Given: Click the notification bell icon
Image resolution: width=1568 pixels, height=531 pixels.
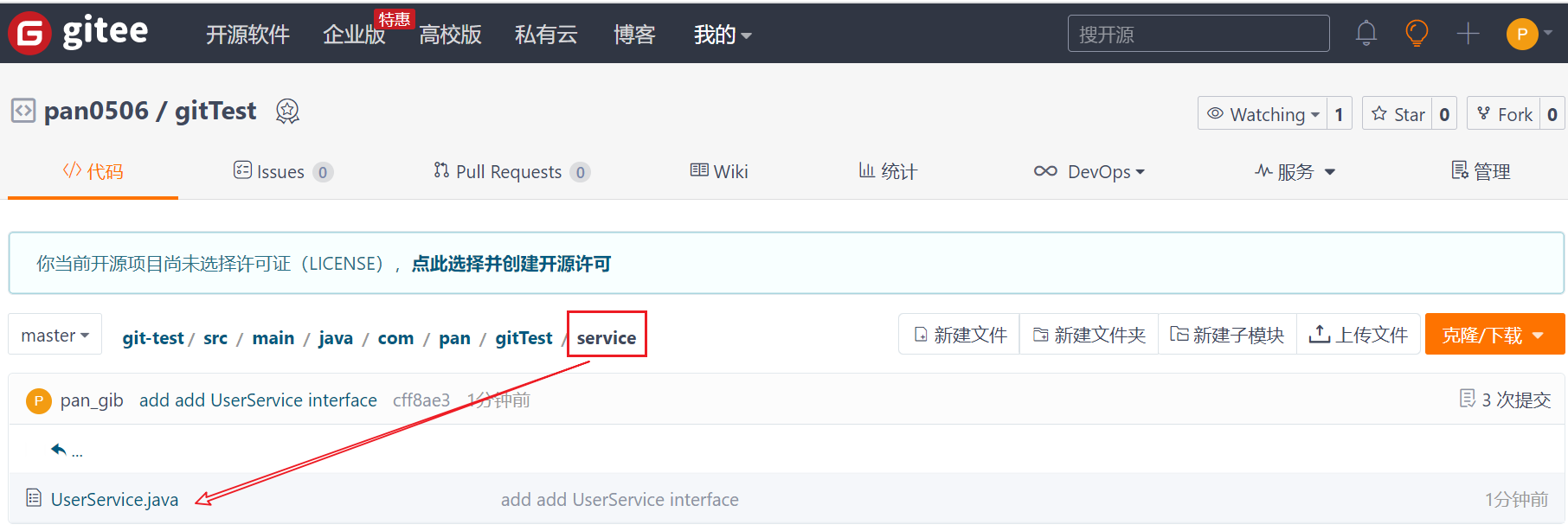Looking at the screenshot, I should click(1366, 34).
